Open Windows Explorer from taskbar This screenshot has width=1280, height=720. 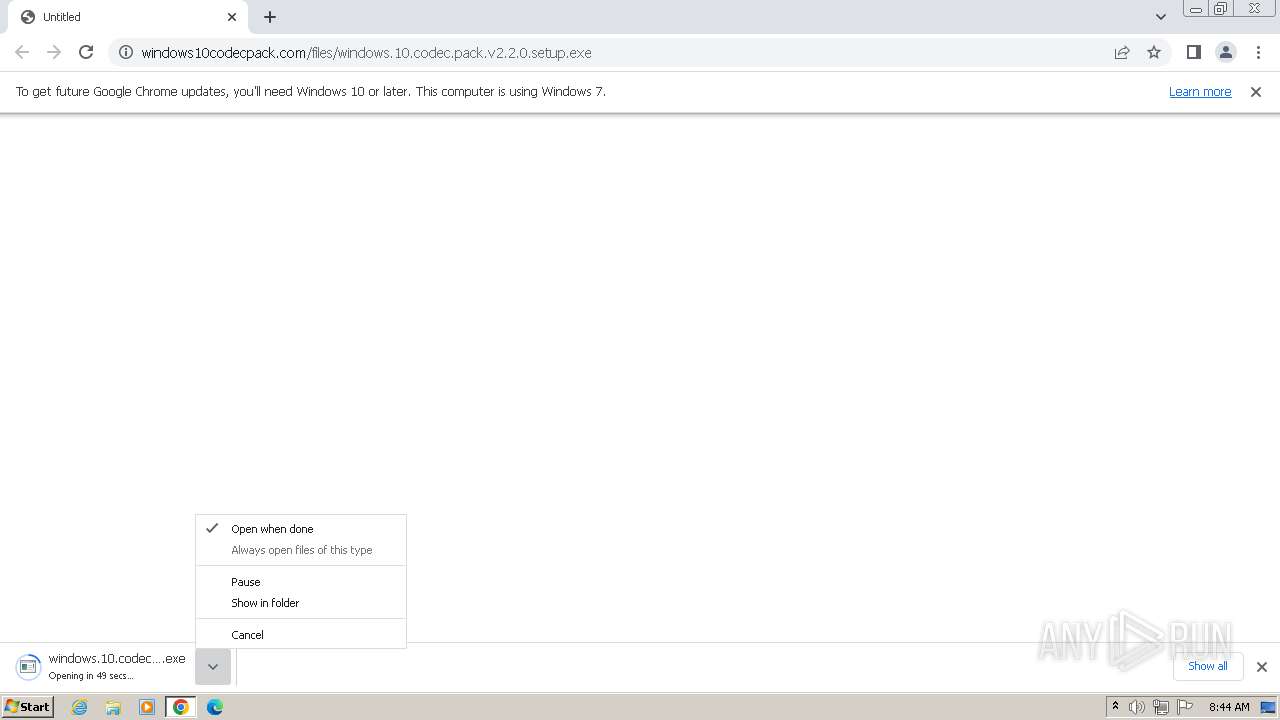(x=113, y=707)
